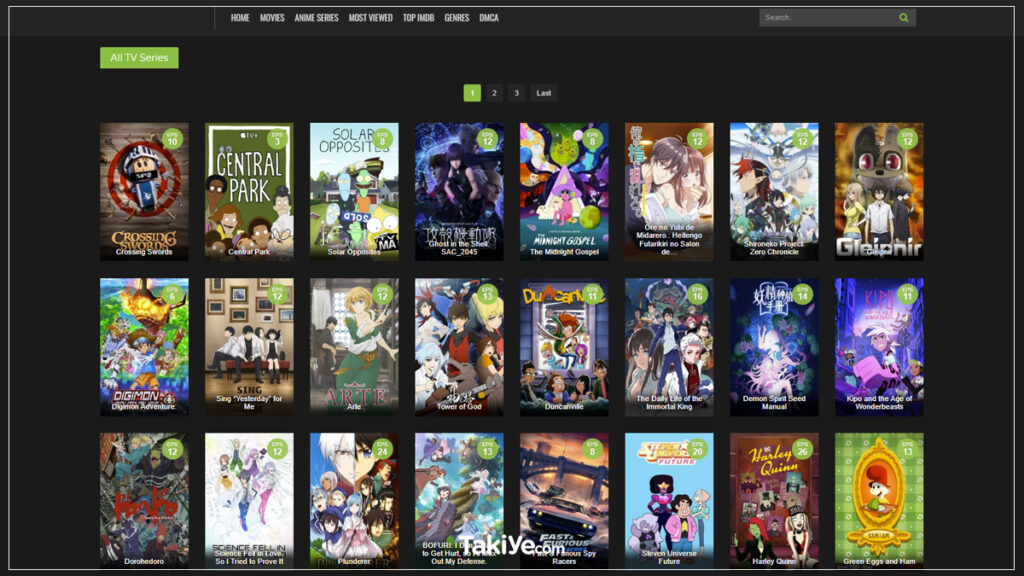Open the Duncanville poster

[564, 347]
